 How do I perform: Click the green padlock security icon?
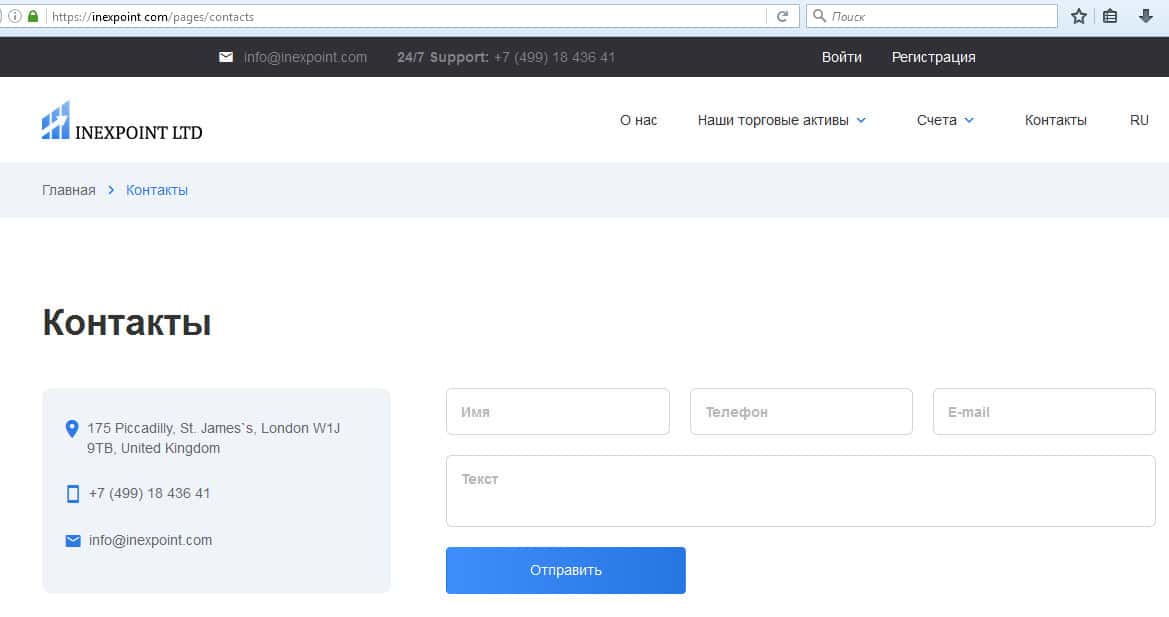33,16
